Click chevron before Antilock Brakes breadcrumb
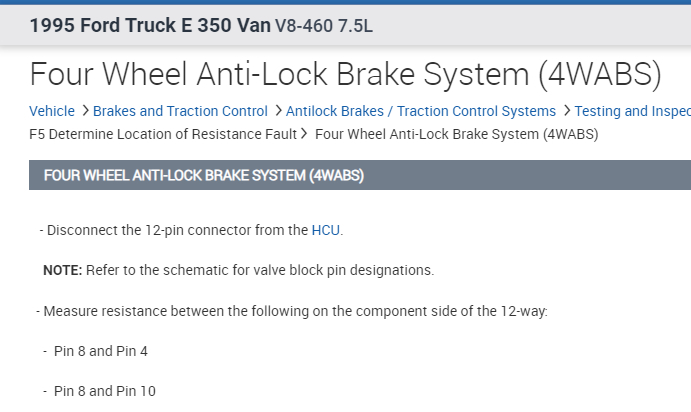Screen dimensions: 691x412 click(x=277, y=111)
